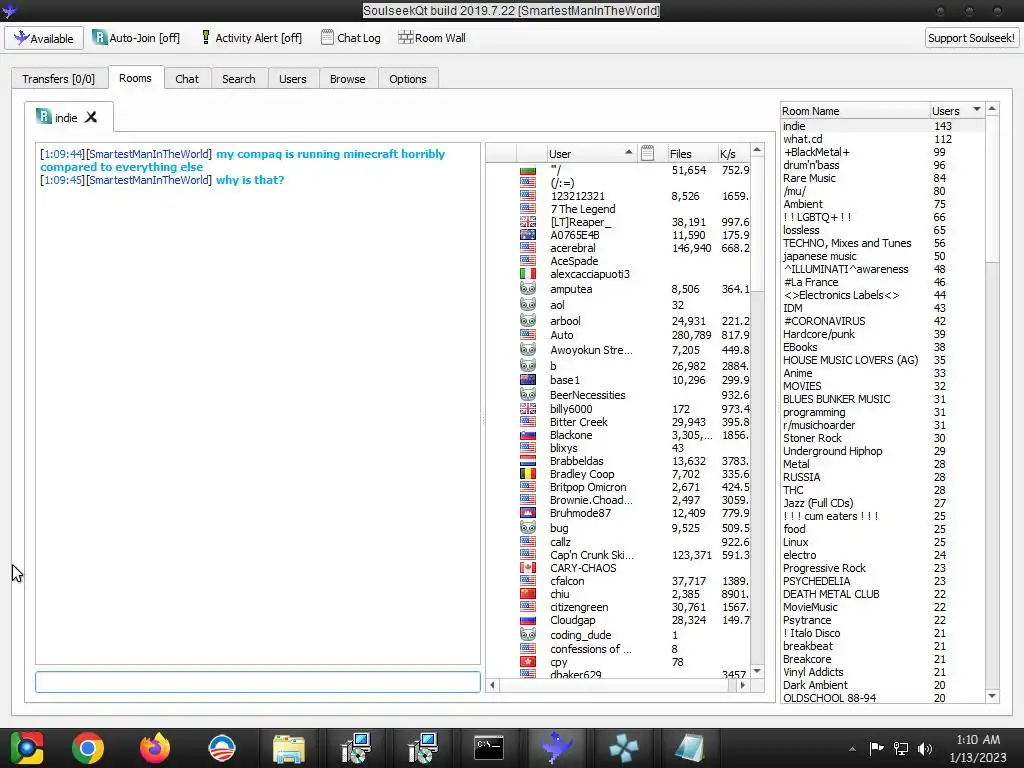Select the what.cd room
Image resolution: width=1024 pixels, height=768 pixels.
point(803,139)
